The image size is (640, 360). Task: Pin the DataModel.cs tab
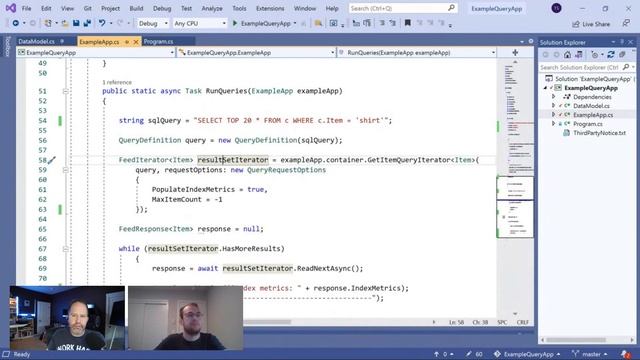62,41
